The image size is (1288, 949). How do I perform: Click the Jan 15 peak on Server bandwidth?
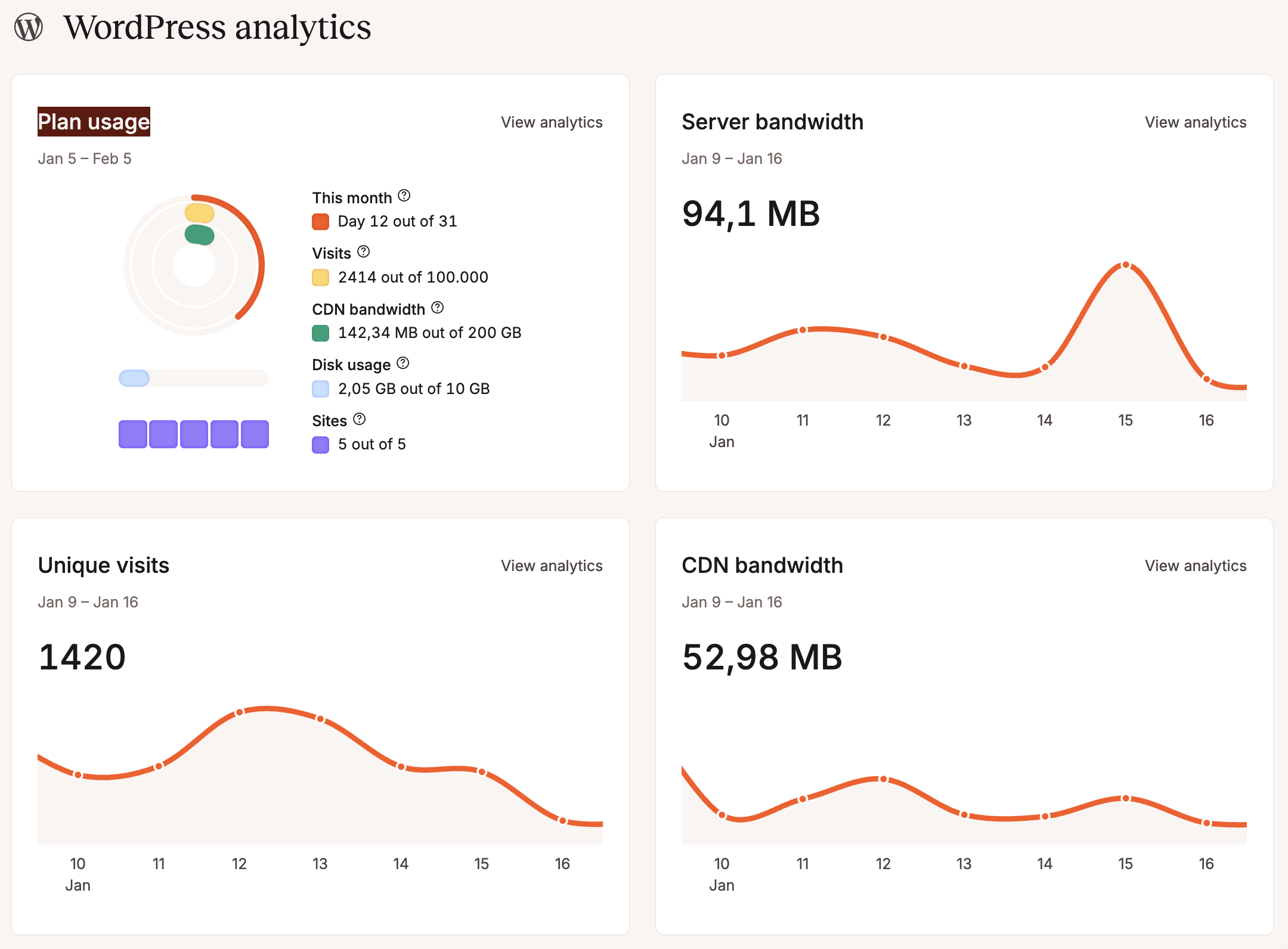[1126, 264]
